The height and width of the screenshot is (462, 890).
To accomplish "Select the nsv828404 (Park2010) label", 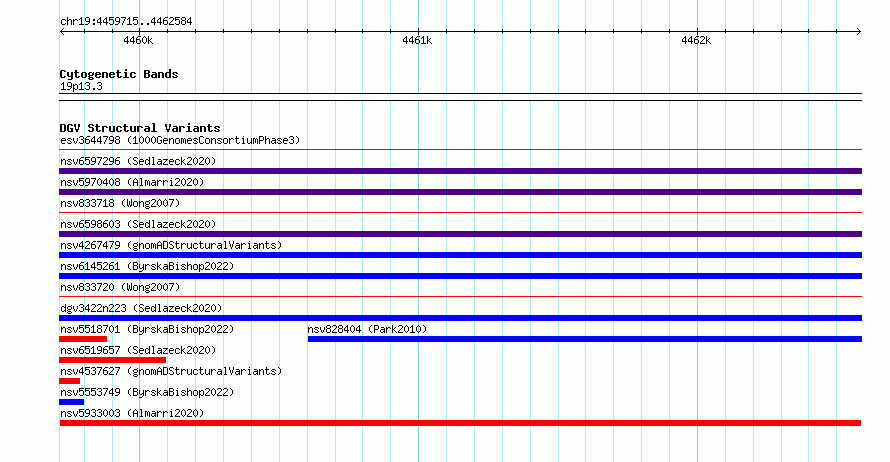I will pos(367,329).
